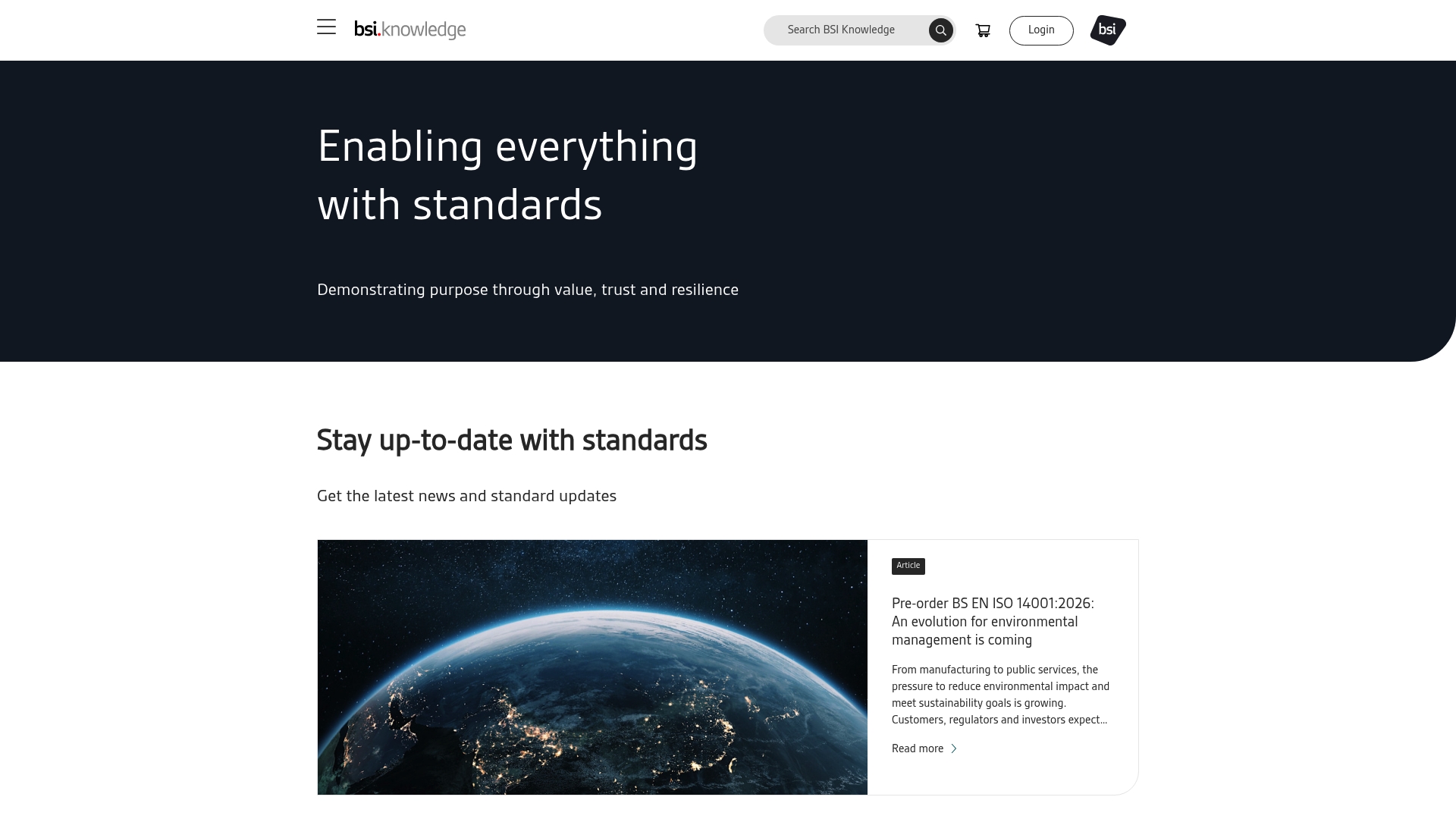The image size is (1456, 819).
Task: Open the BS EN ISO 14001:2026 article title
Action: pos(993,621)
